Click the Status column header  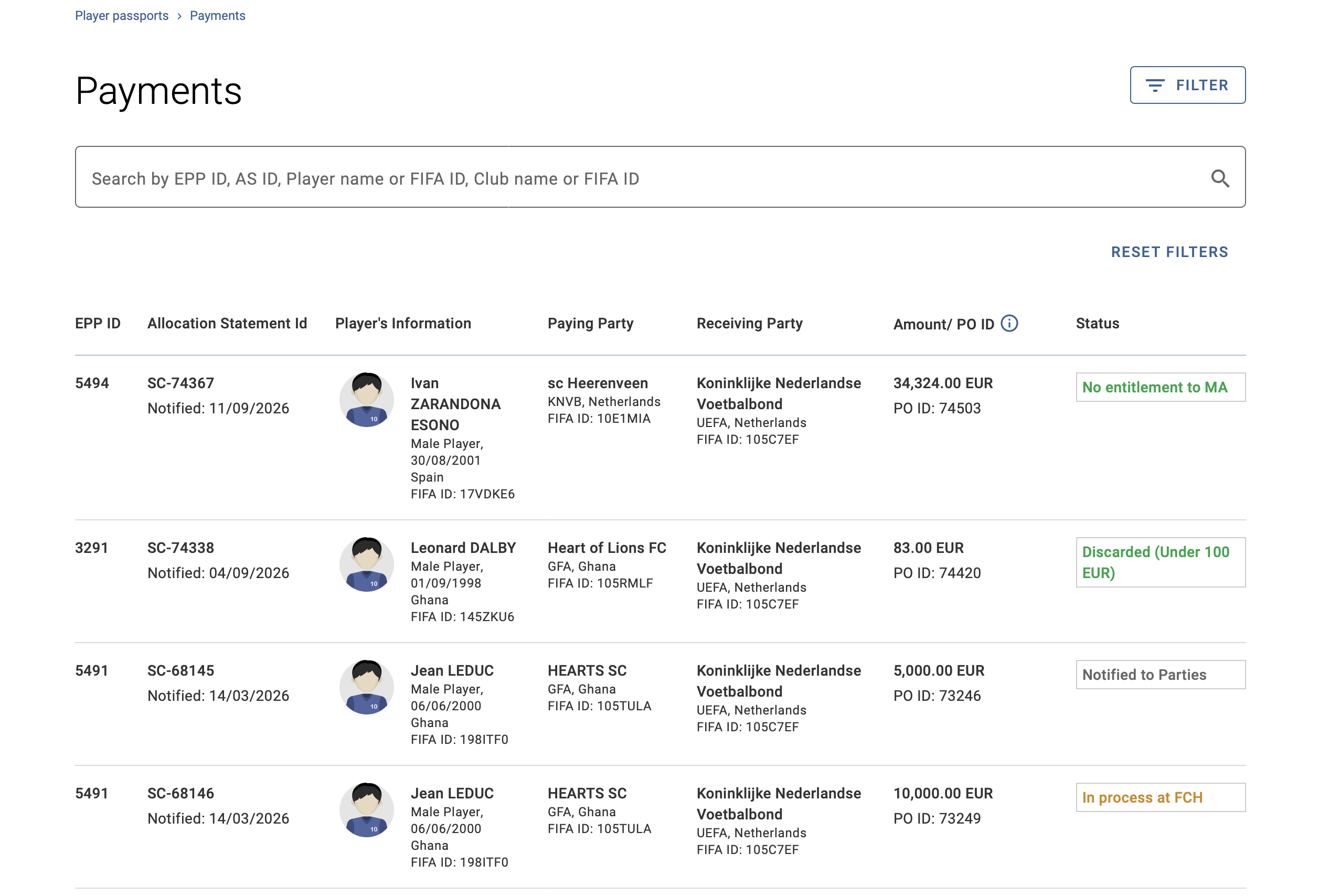tap(1097, 324)
